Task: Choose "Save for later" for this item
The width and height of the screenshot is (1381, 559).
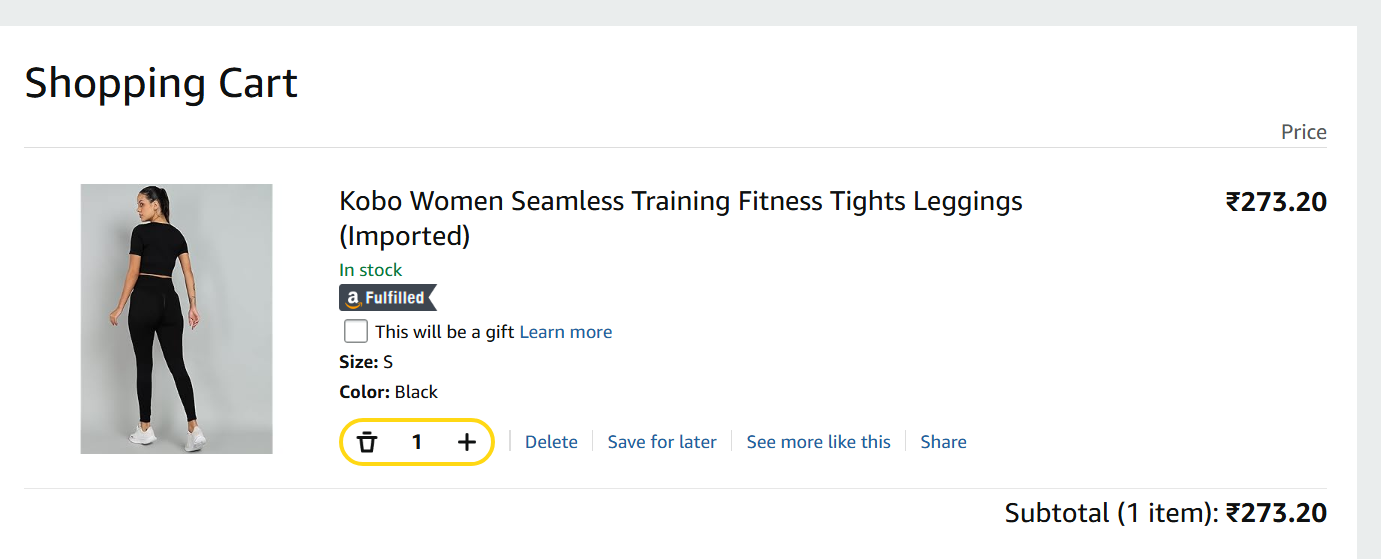Action: point(662,442)
